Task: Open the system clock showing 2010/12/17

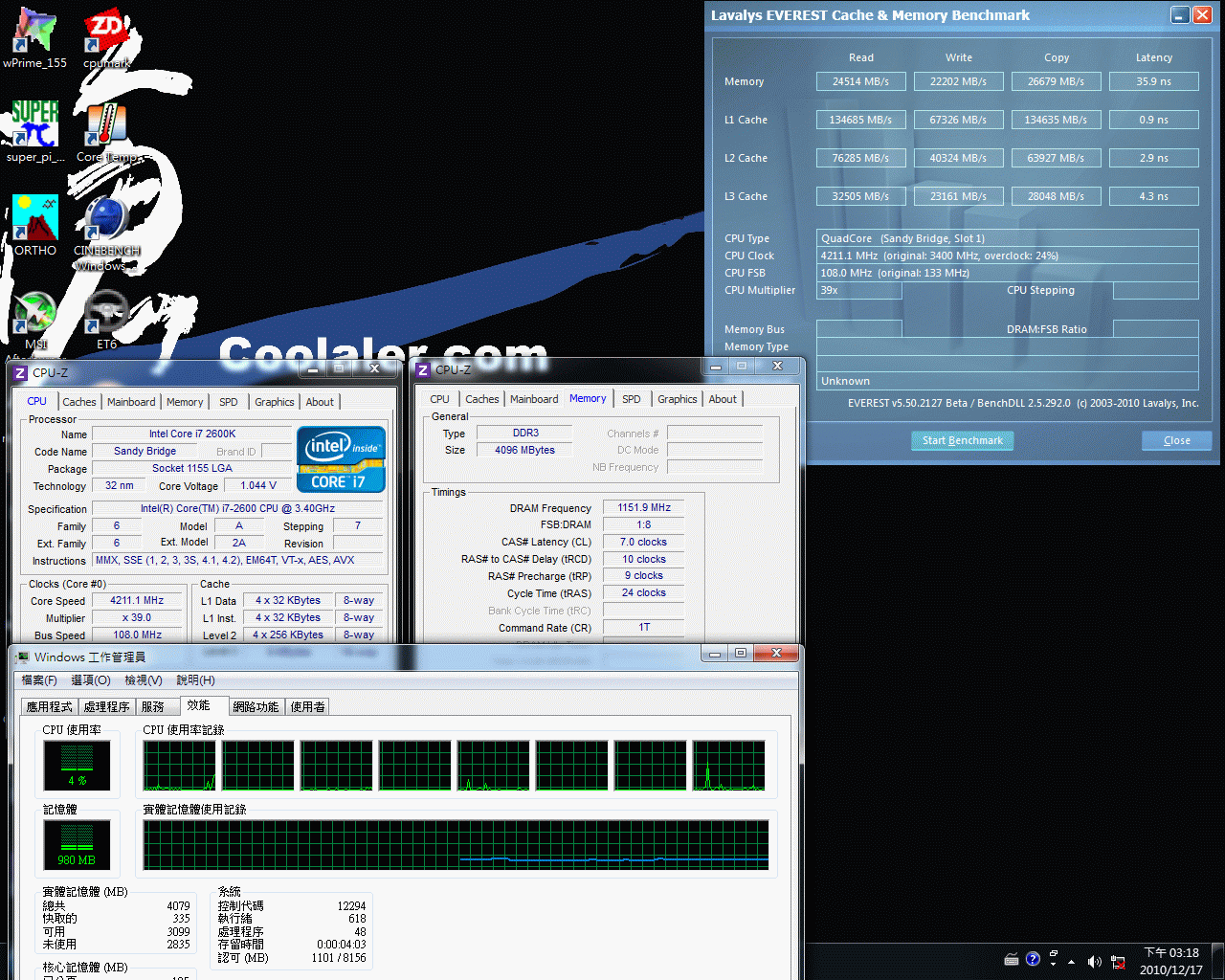Action: pos(1171,961)
